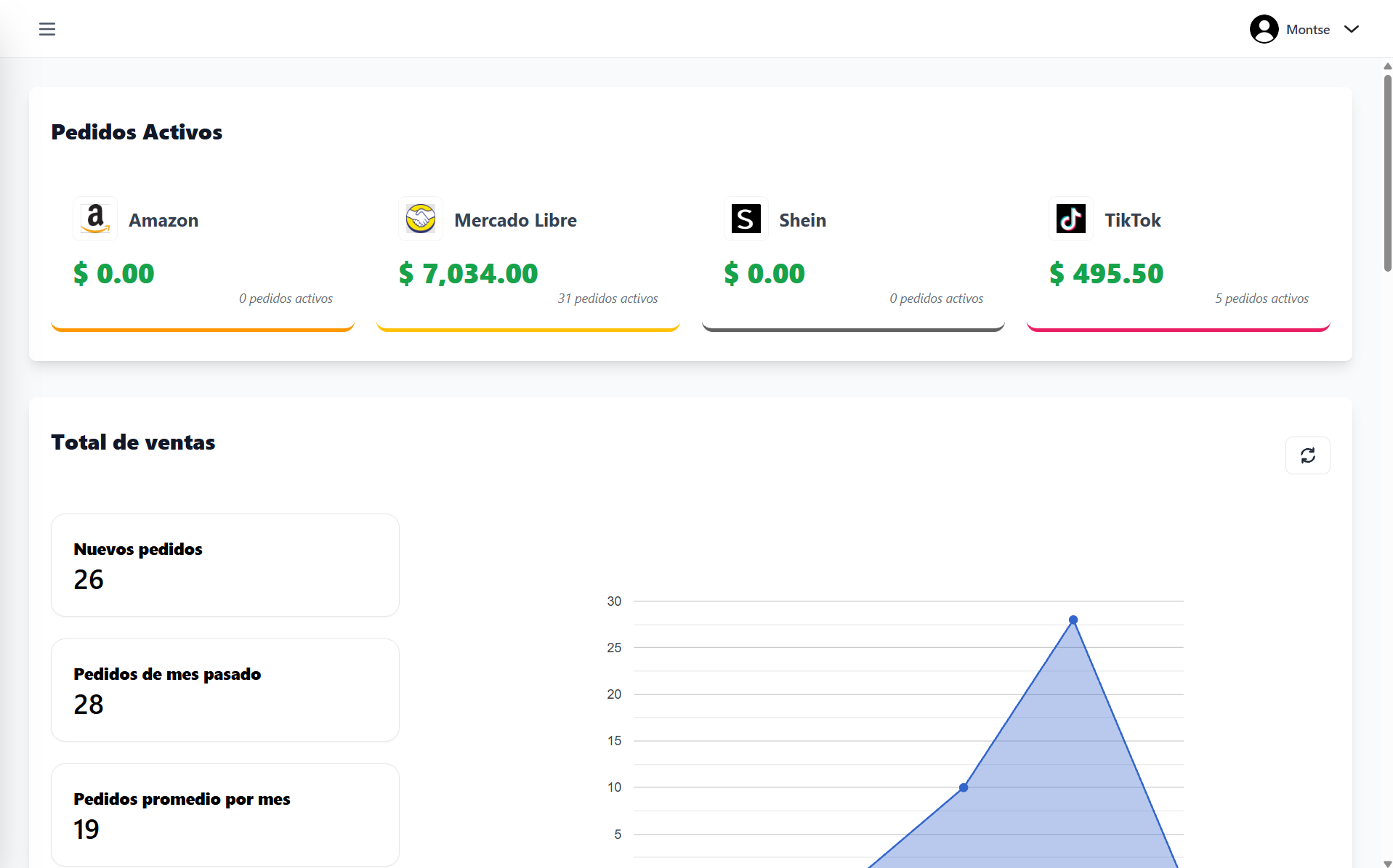
Task: Open the Pedidos promedio por mes card
Action: pos(225,815)
